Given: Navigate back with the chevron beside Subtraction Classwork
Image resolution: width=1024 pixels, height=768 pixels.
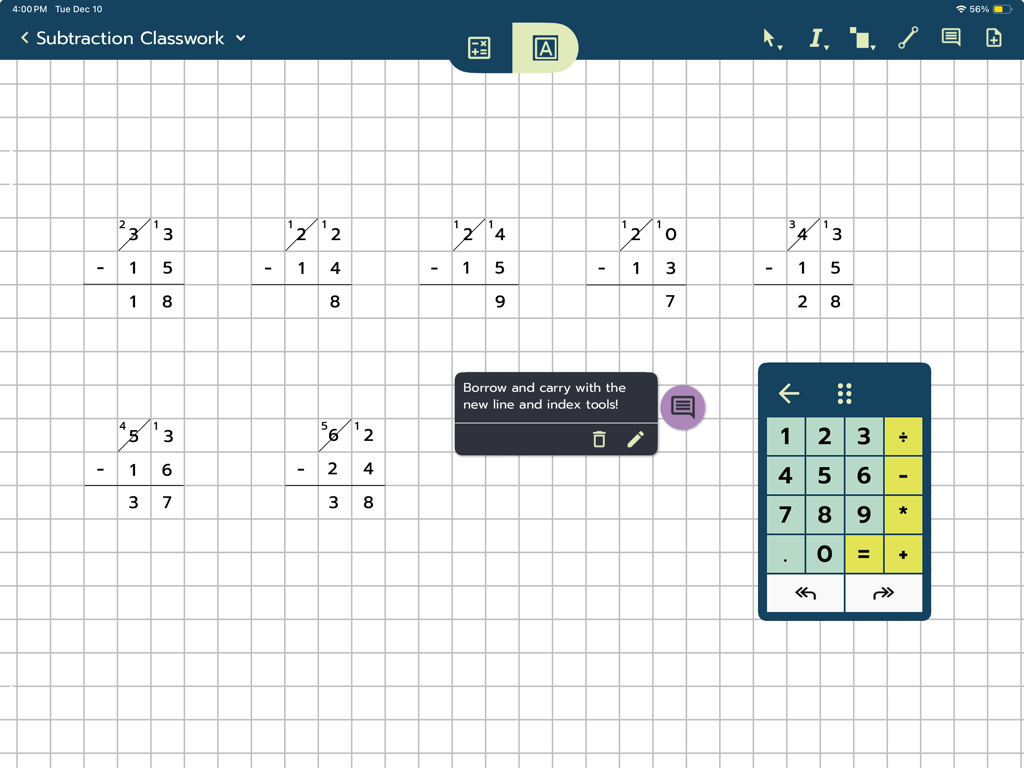Looking at the screenshot, I should tap(23, 38).
